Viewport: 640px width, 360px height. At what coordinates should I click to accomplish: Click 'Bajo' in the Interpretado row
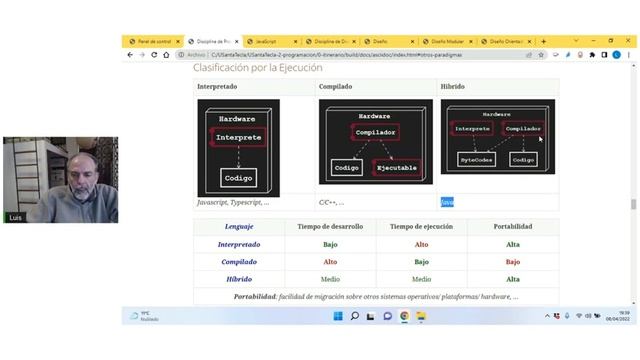click(330, 244)
